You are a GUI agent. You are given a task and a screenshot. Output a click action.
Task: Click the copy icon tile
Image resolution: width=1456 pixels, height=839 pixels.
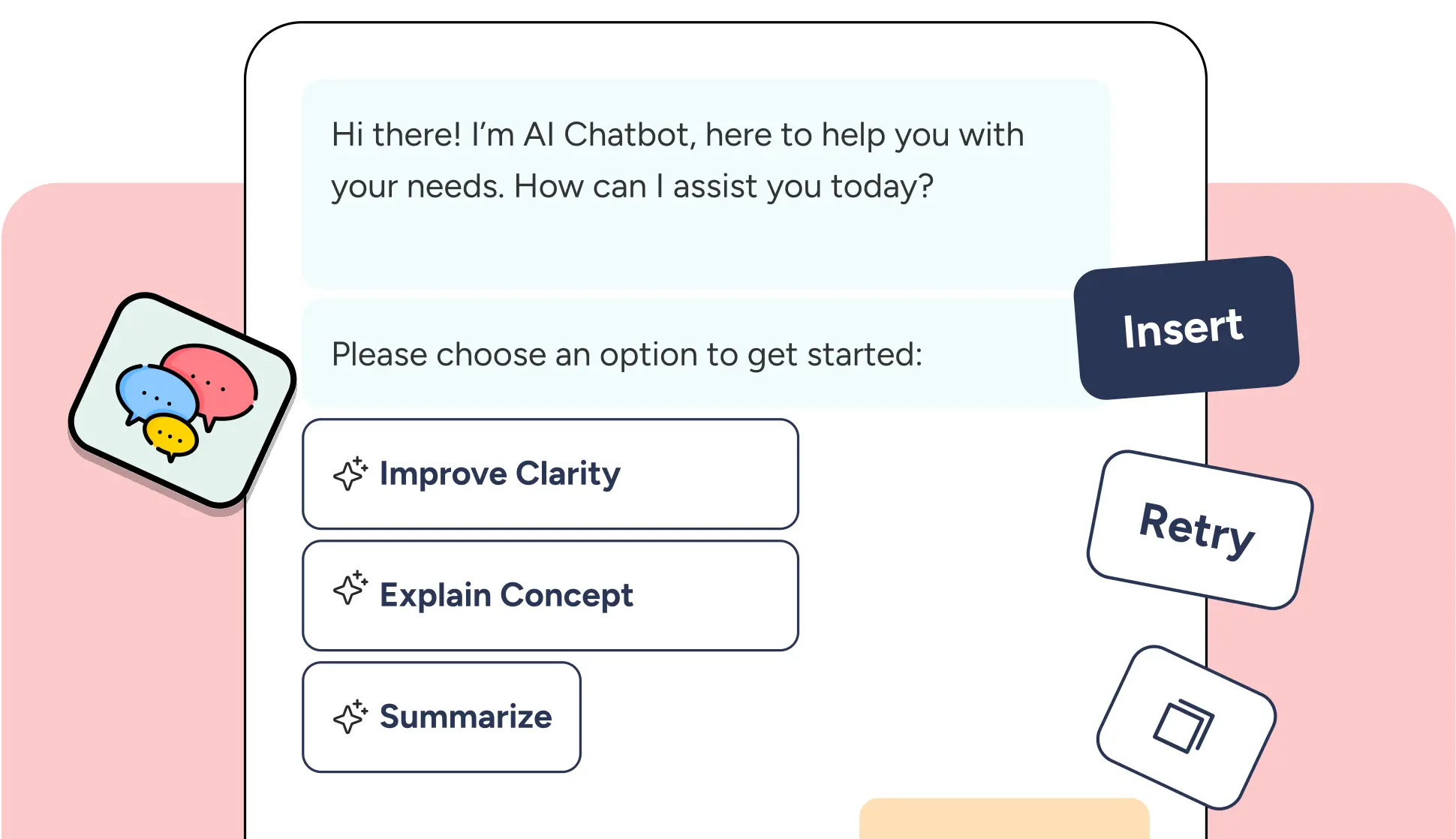[x=1185, y=726]
